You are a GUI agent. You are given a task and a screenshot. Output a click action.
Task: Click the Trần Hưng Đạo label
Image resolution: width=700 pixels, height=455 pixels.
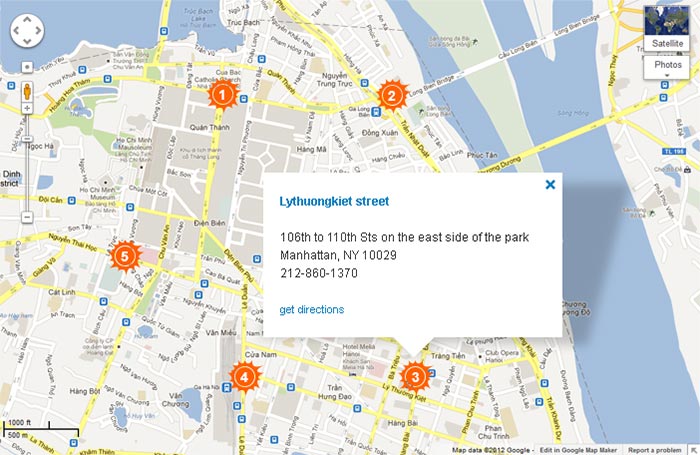click(334, 392)
